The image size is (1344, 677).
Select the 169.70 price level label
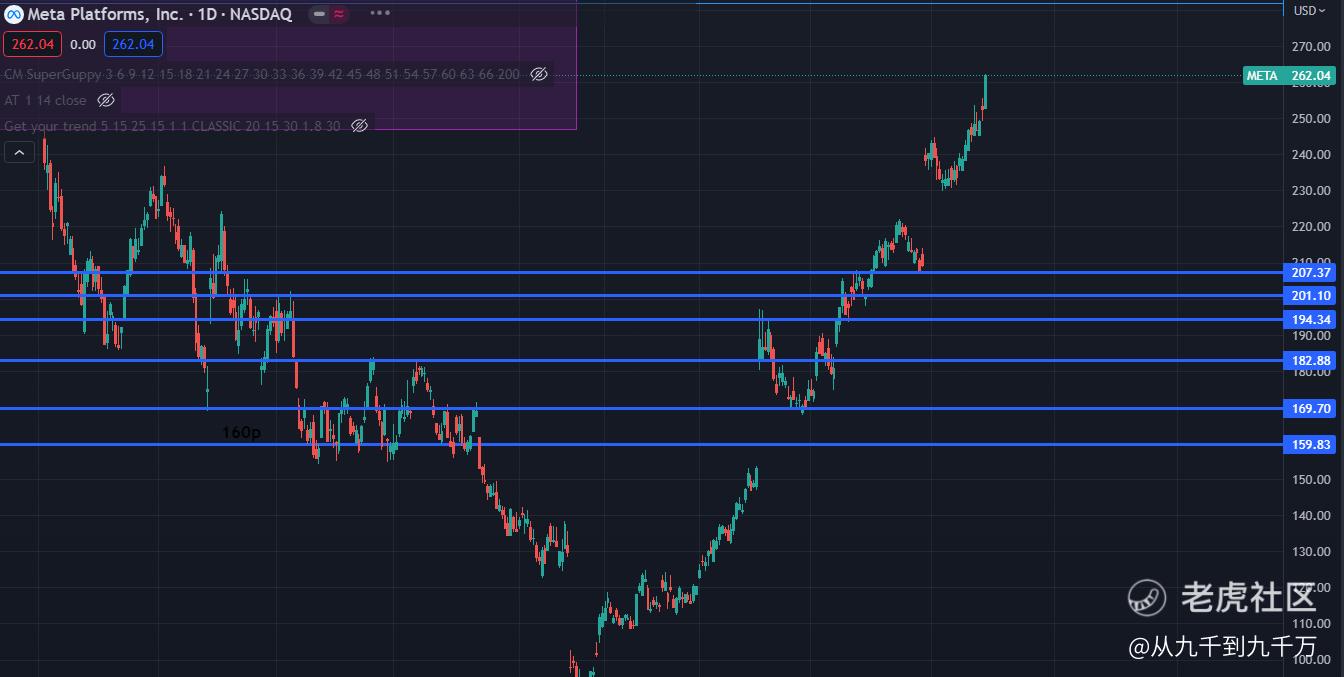pyautogui.click(x=1311, y=408)
